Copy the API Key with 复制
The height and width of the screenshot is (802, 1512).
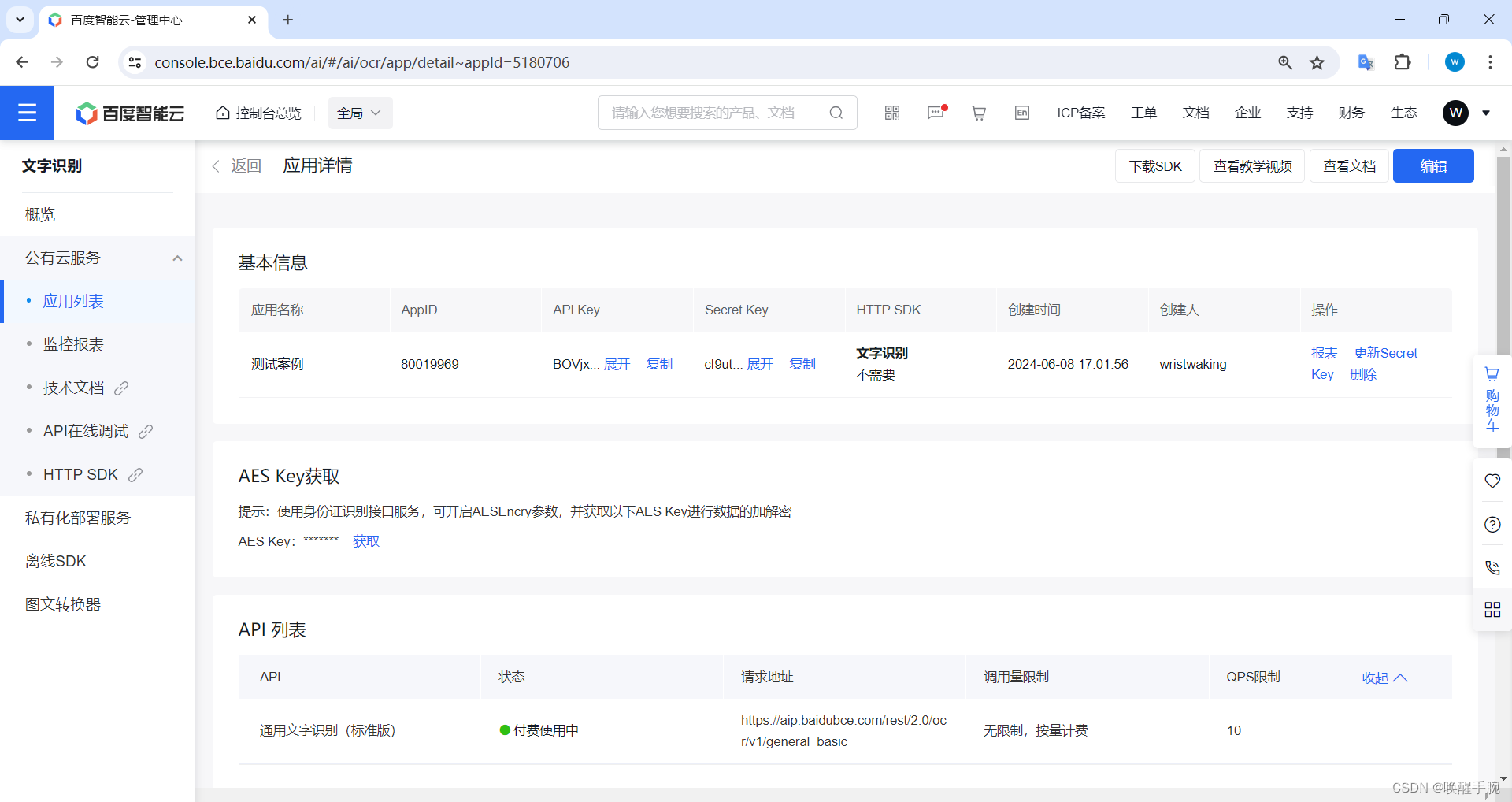click(659, 364)
